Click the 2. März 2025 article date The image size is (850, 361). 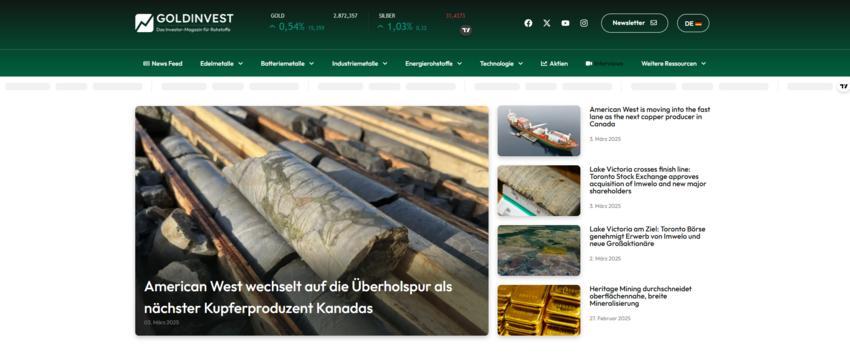coord(605,259)
